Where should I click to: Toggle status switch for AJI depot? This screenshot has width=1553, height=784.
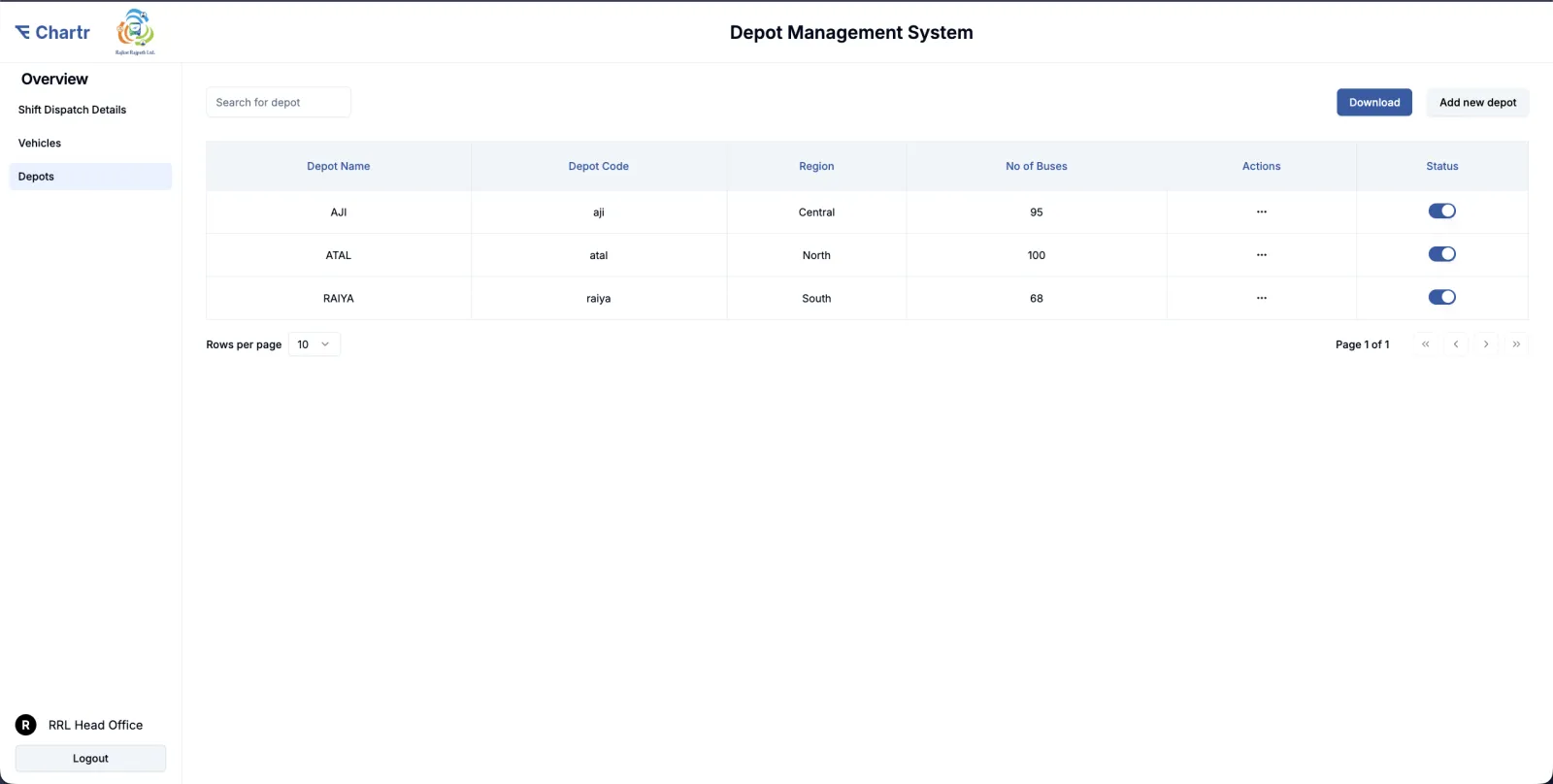(x=1441, y=211)
